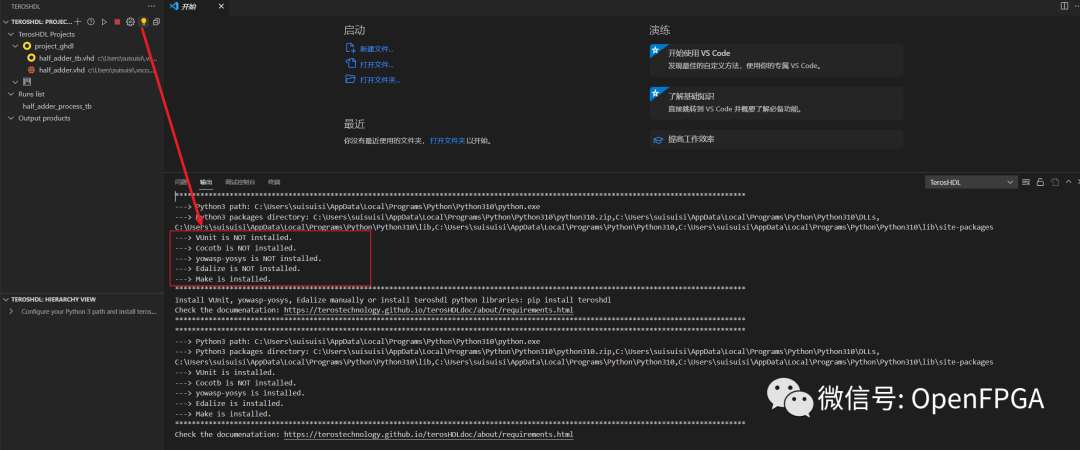Click the 'Edalize is installed.' output line

tap(229, 403)
